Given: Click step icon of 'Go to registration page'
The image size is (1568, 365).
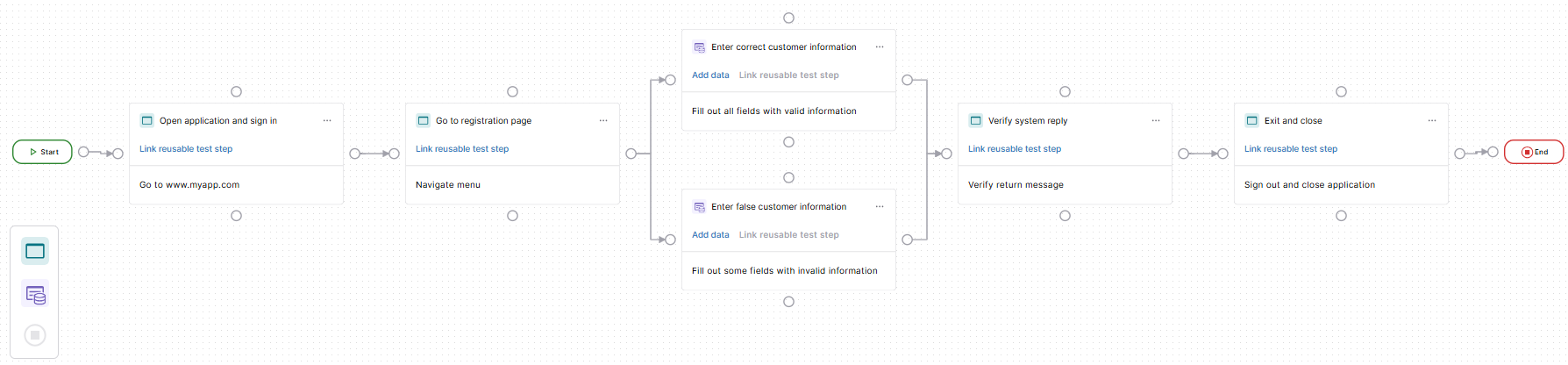Looking at the screenshot, I should [x=424, y=121].
